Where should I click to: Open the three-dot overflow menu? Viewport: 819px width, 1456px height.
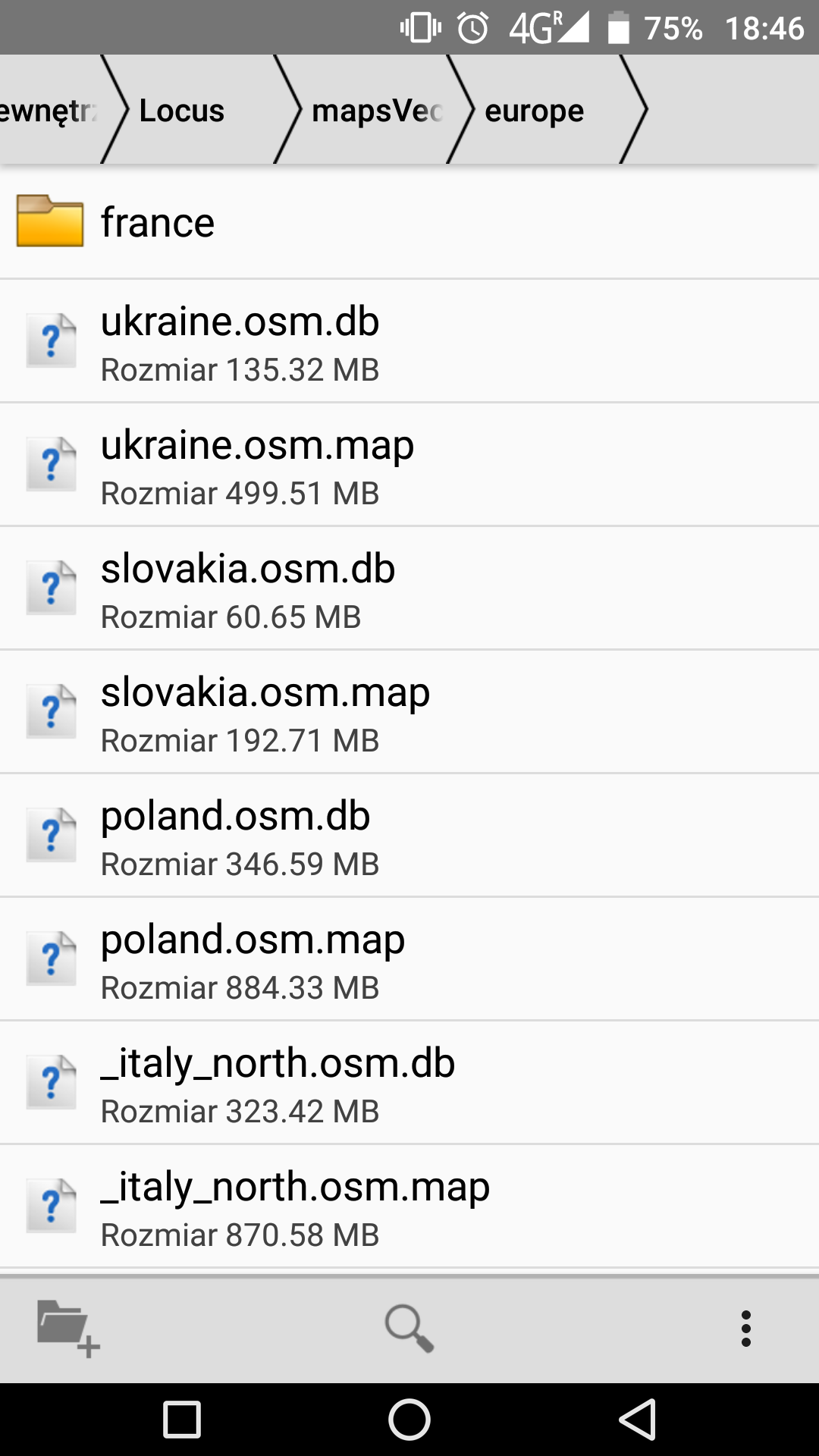(x=746, y=1328)
